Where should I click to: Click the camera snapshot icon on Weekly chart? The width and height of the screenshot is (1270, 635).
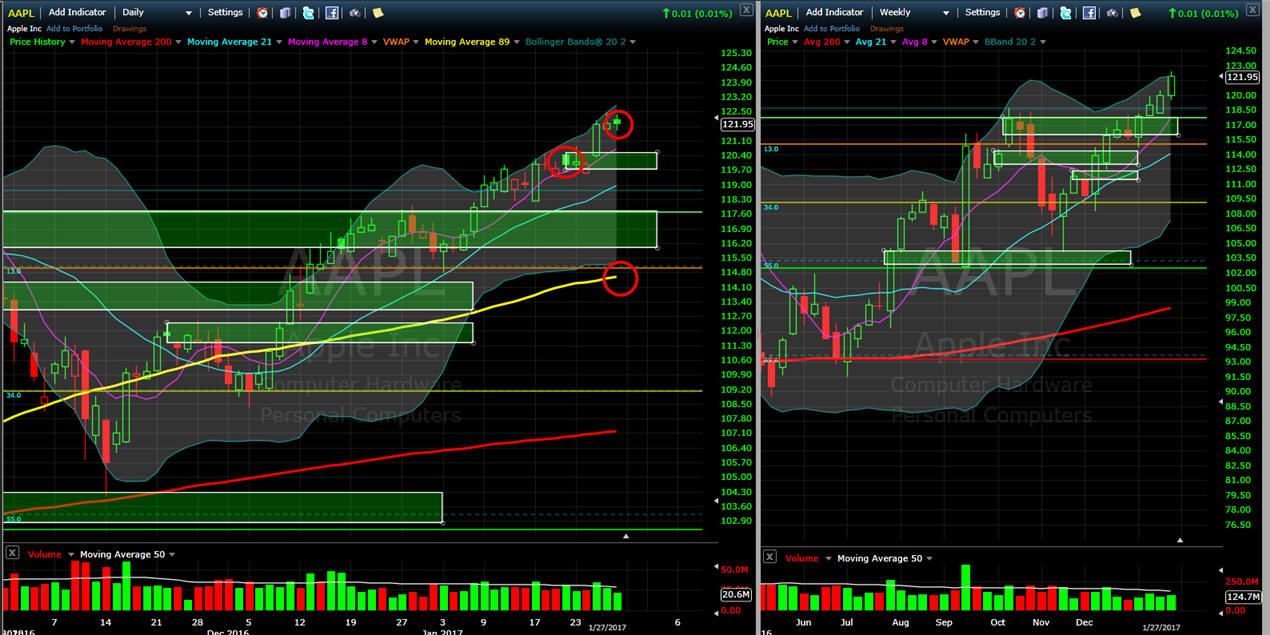click(1112, 13)
